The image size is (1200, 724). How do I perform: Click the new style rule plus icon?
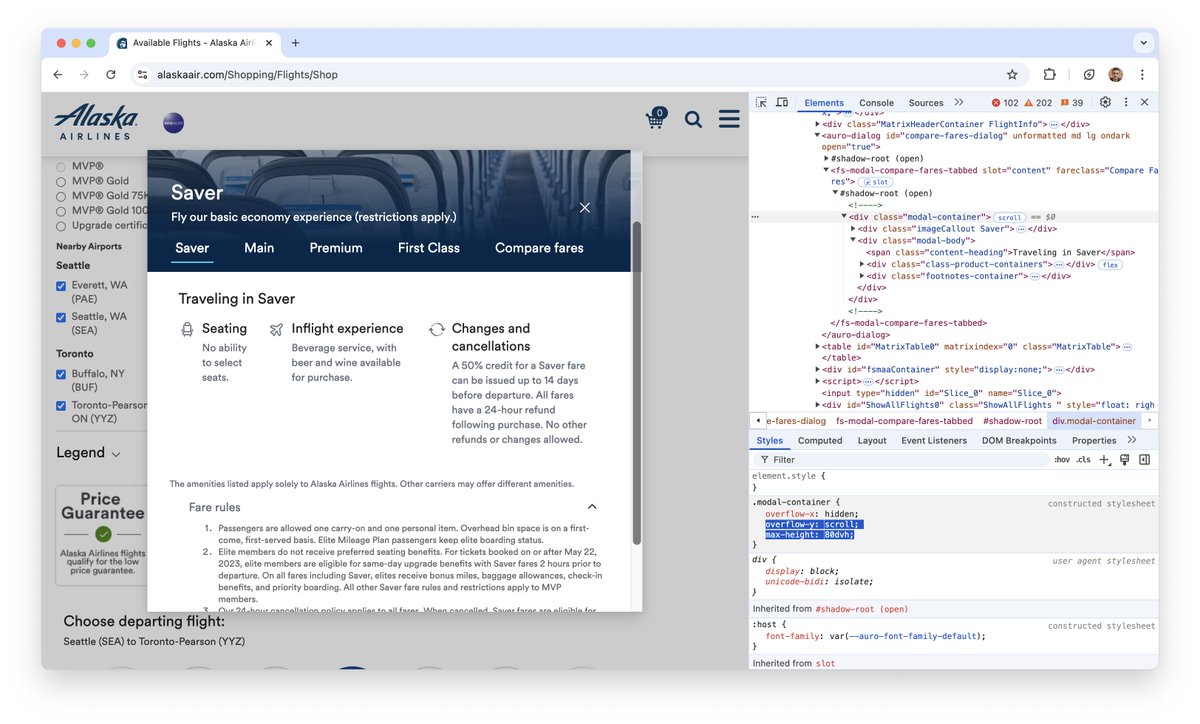pos(1104,460)
